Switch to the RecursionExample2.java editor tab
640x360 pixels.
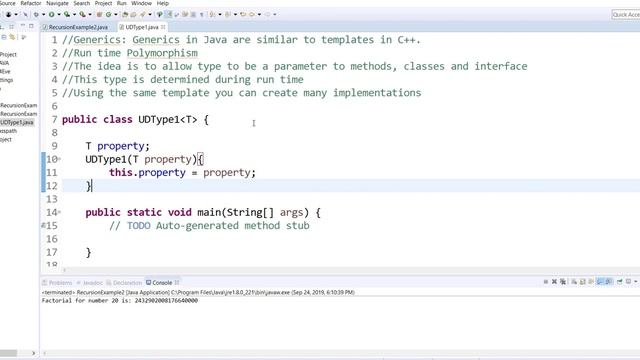click(76, 27)
